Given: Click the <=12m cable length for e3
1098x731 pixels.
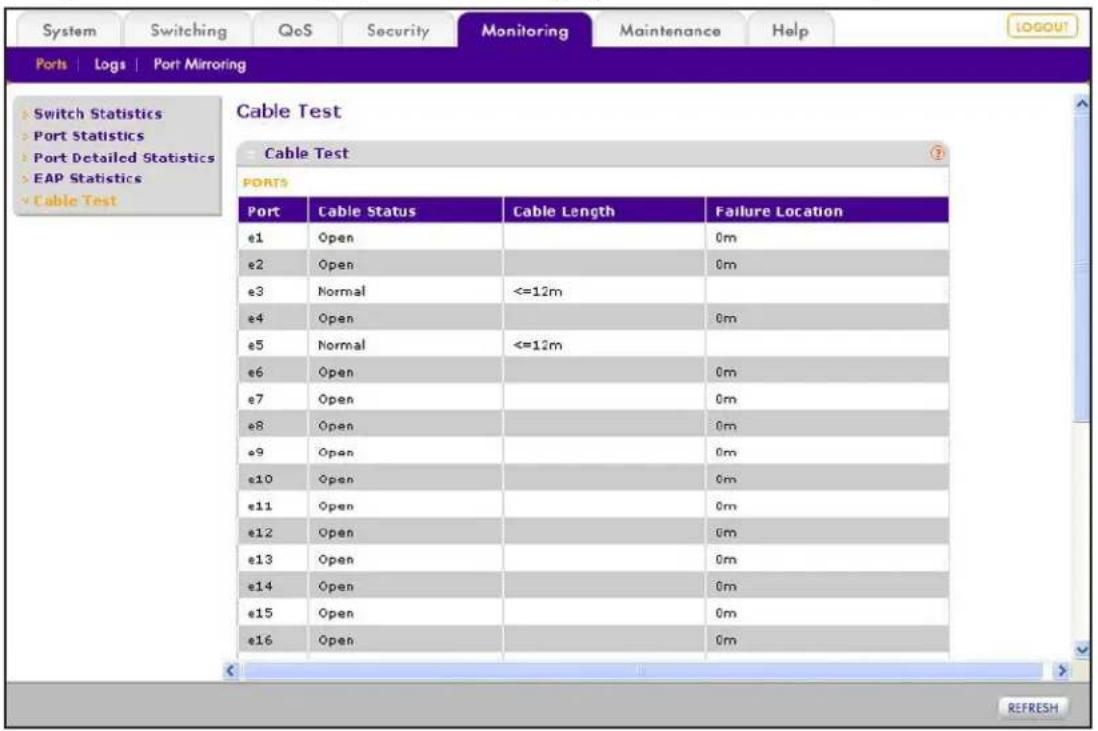Looking at the screenshot, I should point(538,291).
